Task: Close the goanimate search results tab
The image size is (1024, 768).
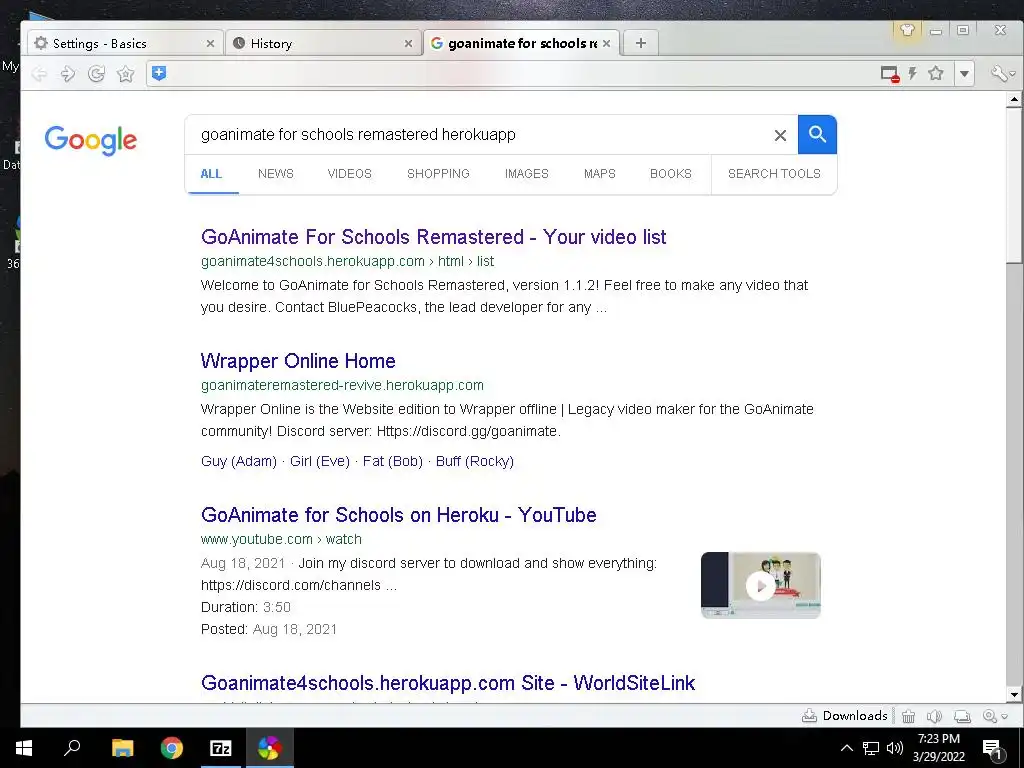Action: coord(607,44)
